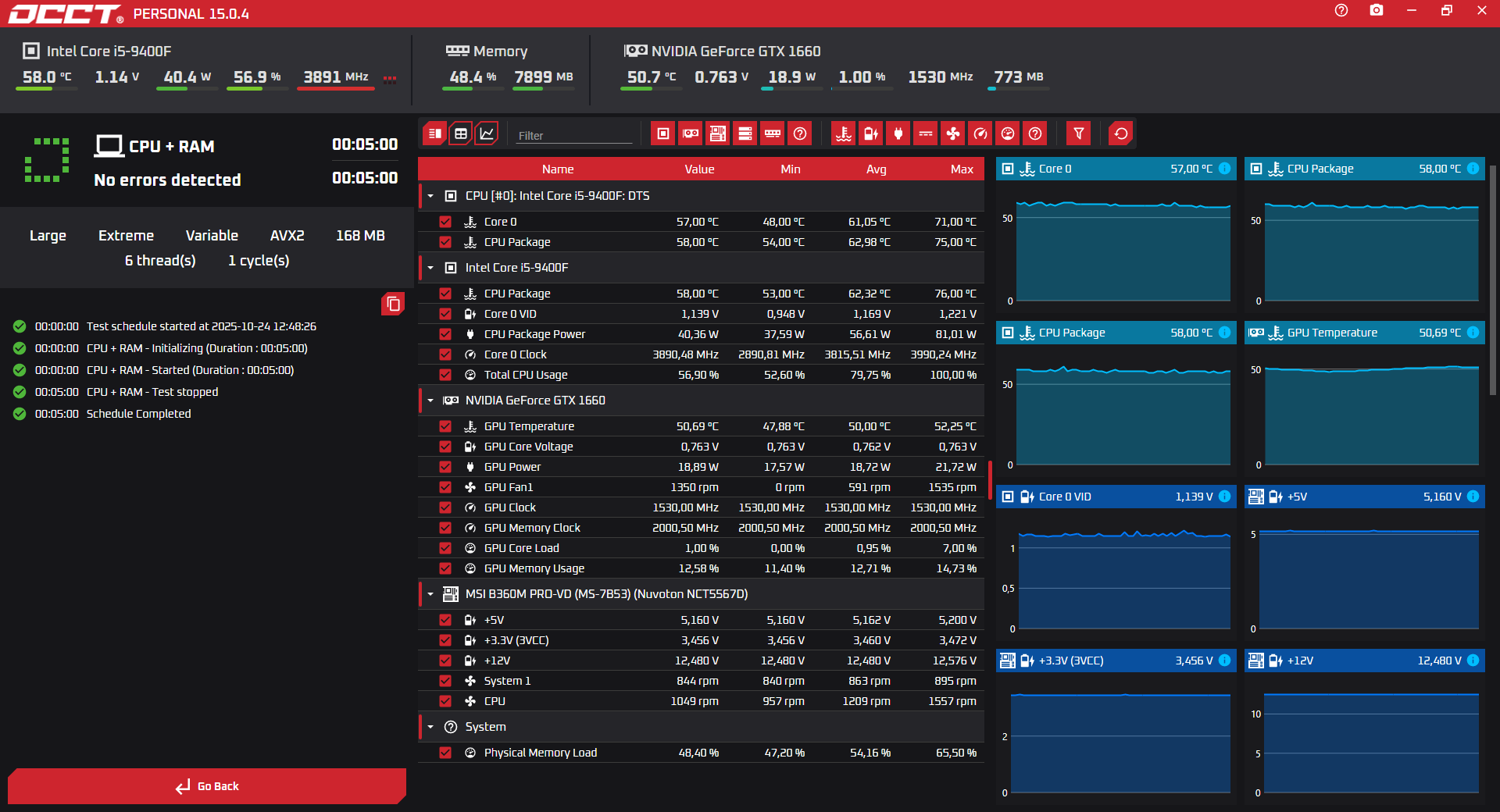Filter sensors by current type
The image size is (1500, 812).
tap(926, 134)
